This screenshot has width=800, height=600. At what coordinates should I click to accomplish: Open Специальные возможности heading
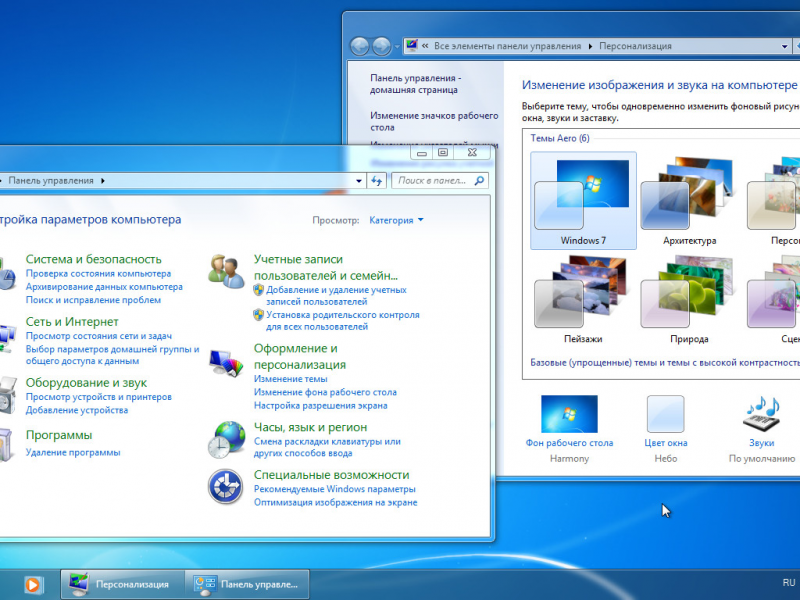point(332,475)
